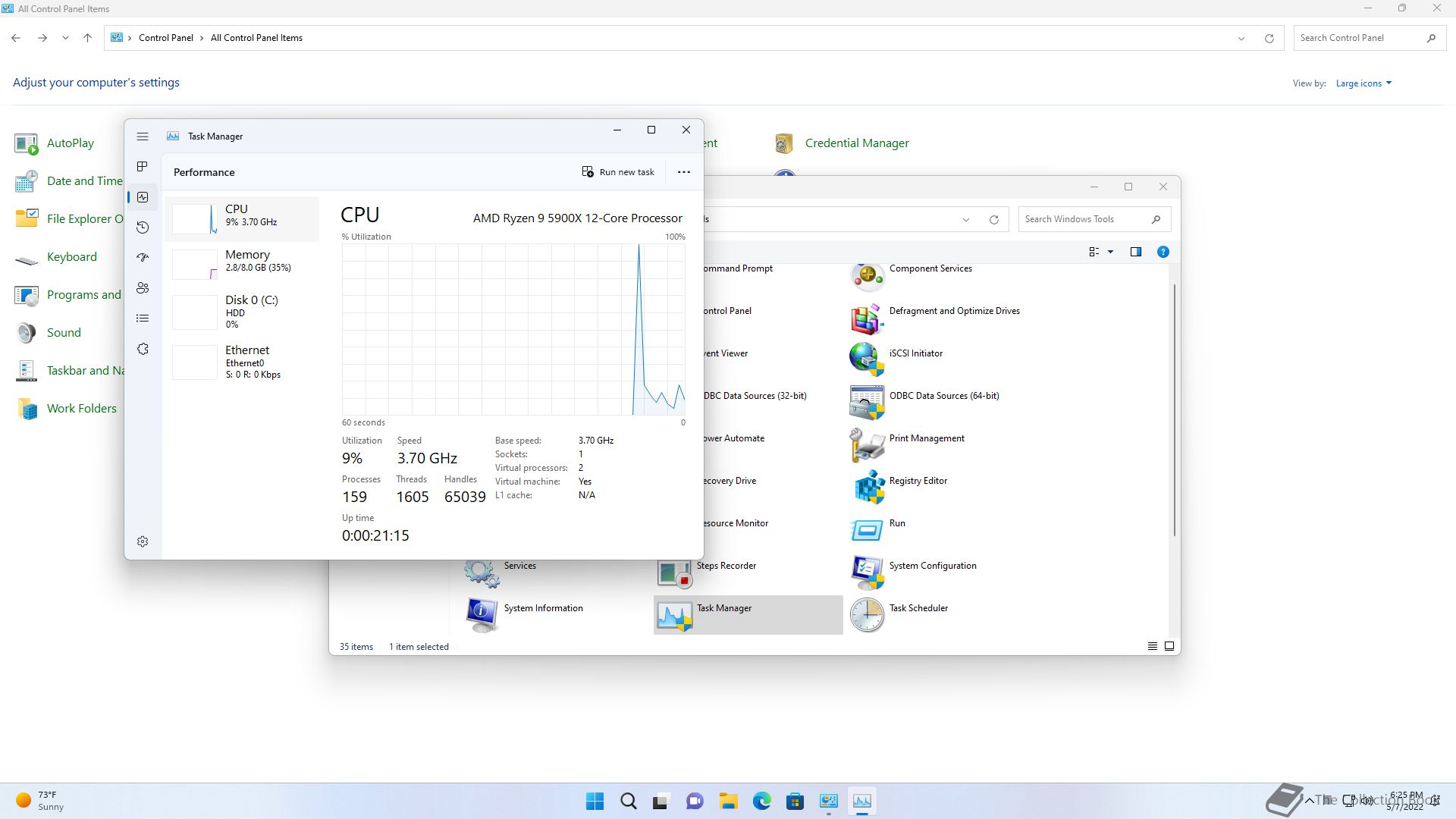Screen dimensions: 1456x819
Task: Expand Control Panel address history dropdown
Action: (1241, 38)
